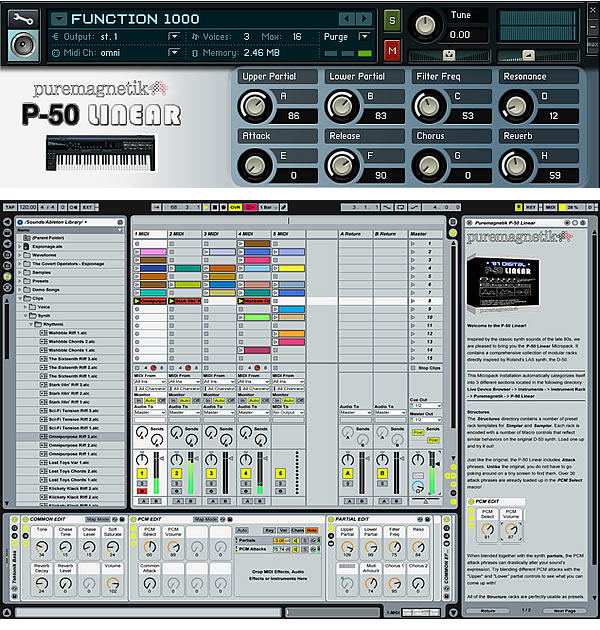
Task: Go to previous preset arrow in header
Action: (346, 18)
